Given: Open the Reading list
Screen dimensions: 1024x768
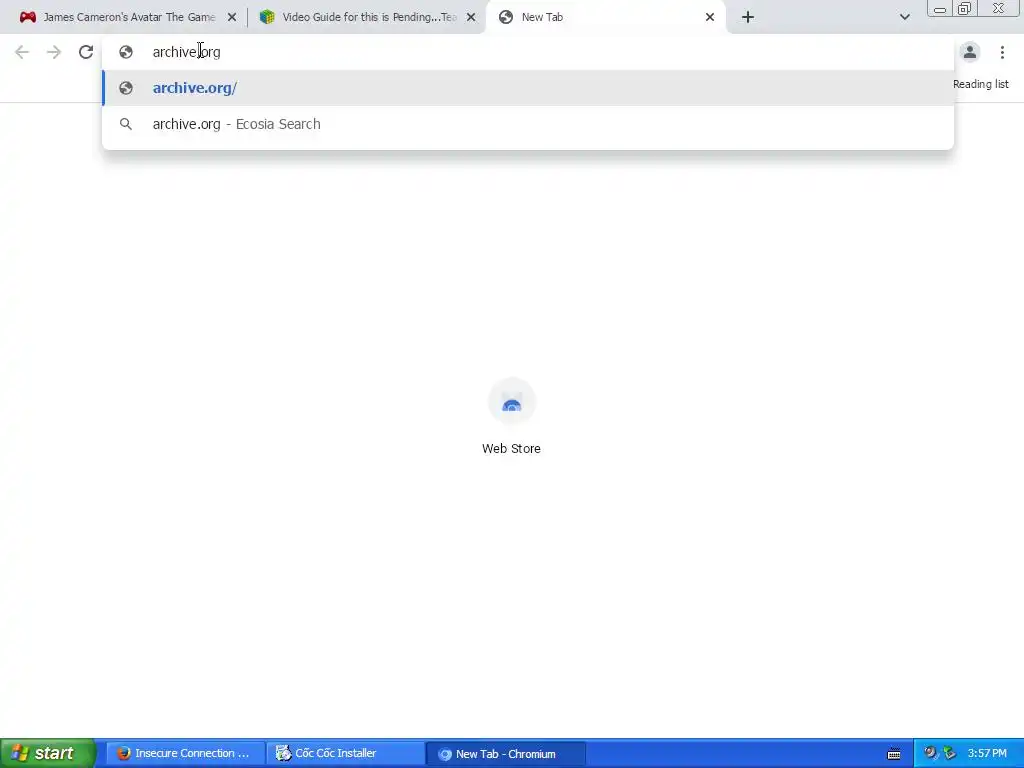Looking at the screenshot, I should (x=980, y=84).
